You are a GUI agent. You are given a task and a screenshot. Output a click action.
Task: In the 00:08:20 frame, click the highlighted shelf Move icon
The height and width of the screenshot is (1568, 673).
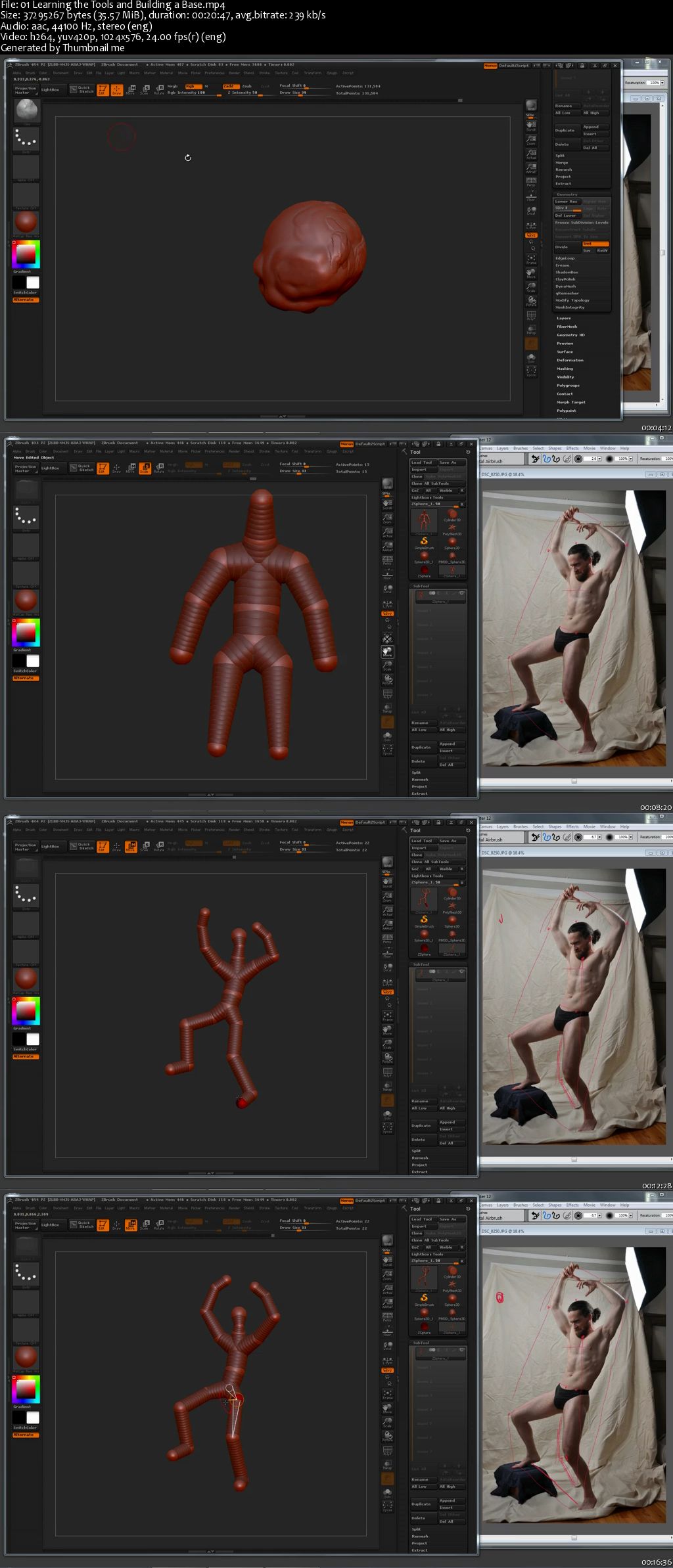click(x=388, y=652)
